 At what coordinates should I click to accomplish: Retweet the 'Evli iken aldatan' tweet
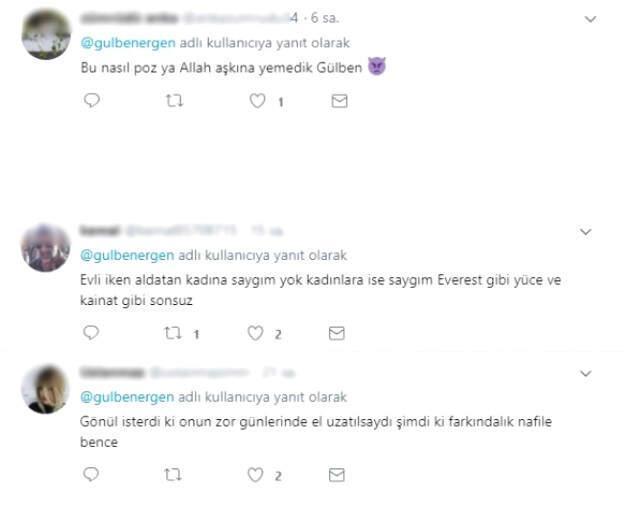click(x=173, y=333)
